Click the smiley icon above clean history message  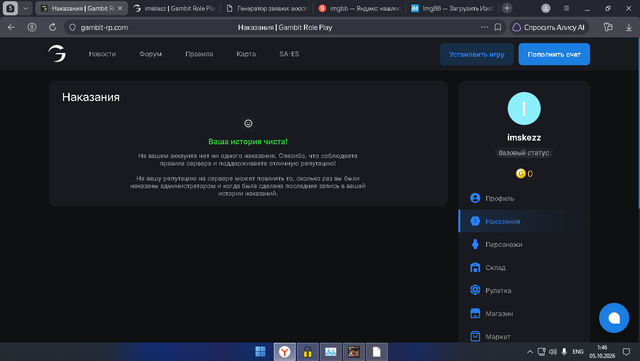click(x=248, y=123)
